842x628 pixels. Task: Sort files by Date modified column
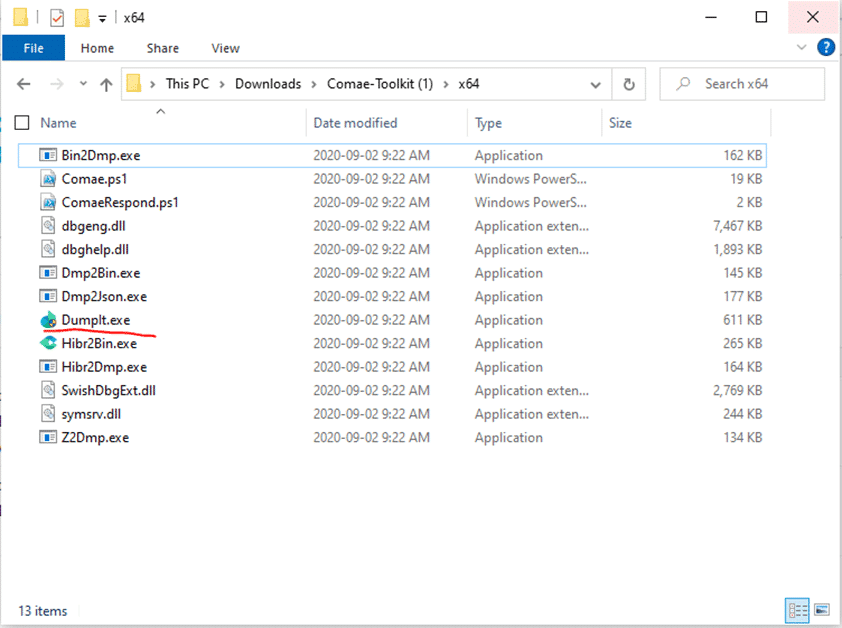(x=355, y=123)
